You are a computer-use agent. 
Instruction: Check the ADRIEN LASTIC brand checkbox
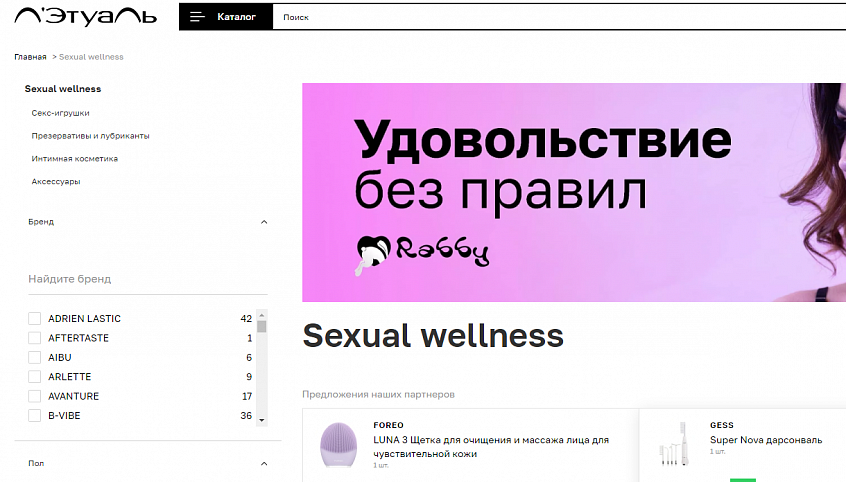click(x=35, y=318)
